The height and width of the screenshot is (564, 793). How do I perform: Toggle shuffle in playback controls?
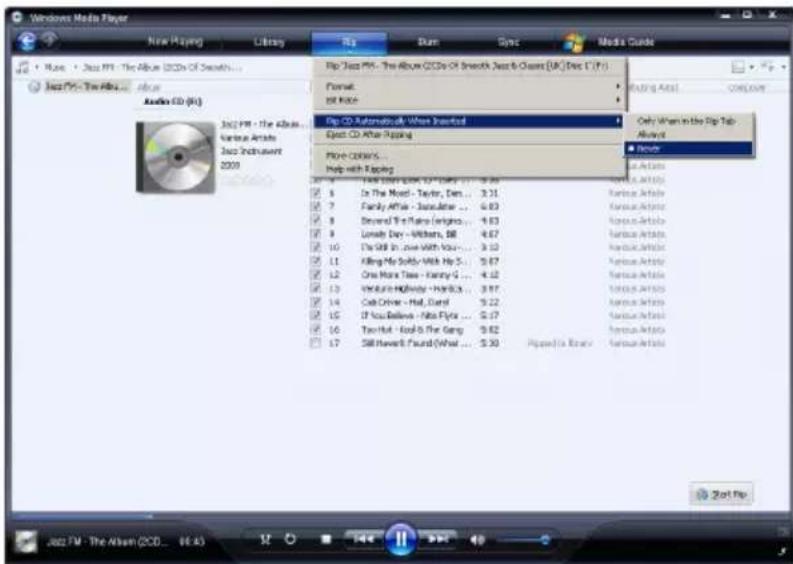click(x=265, y=540)
